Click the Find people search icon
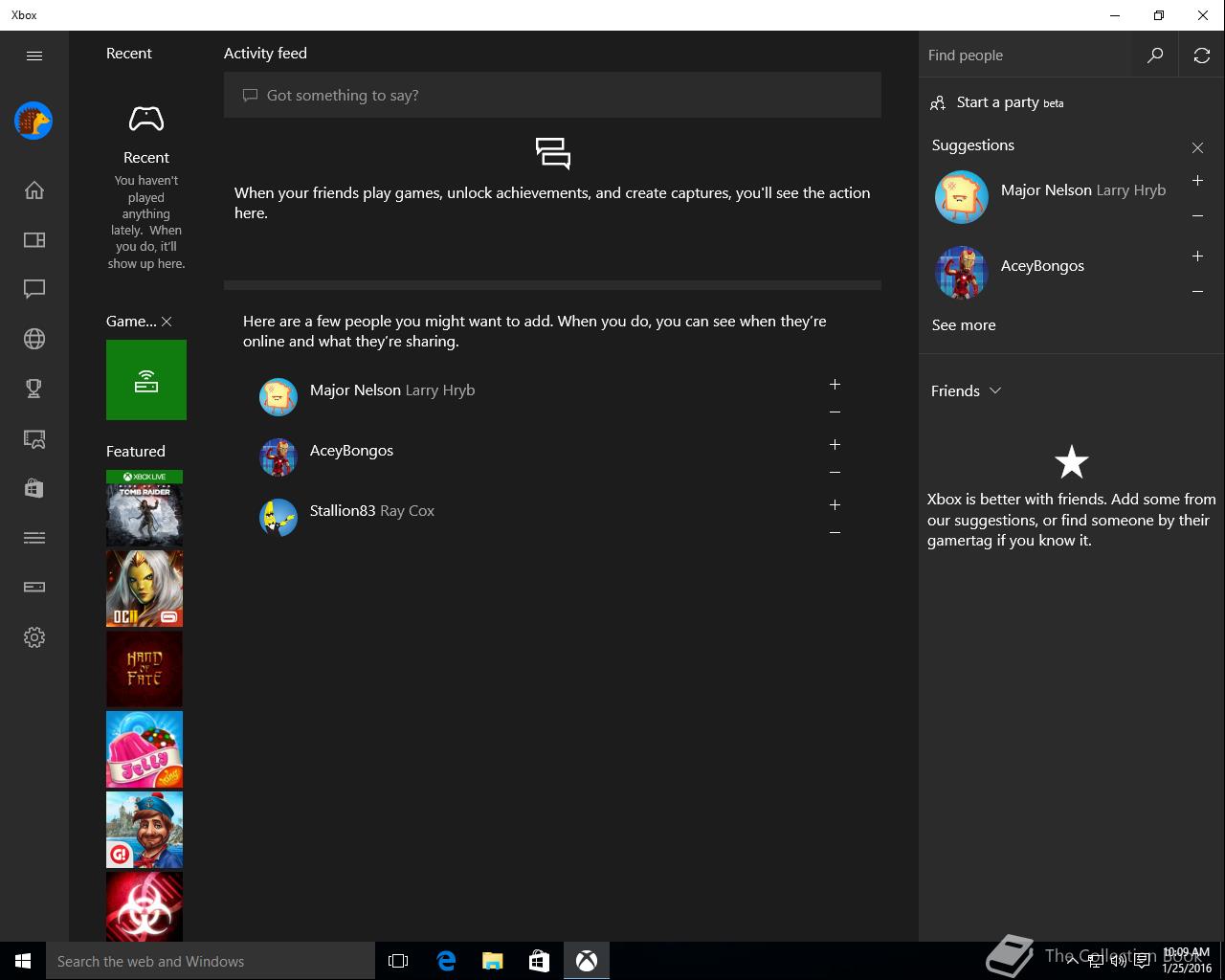1225x980 pixels. [x=1155, y=56]
